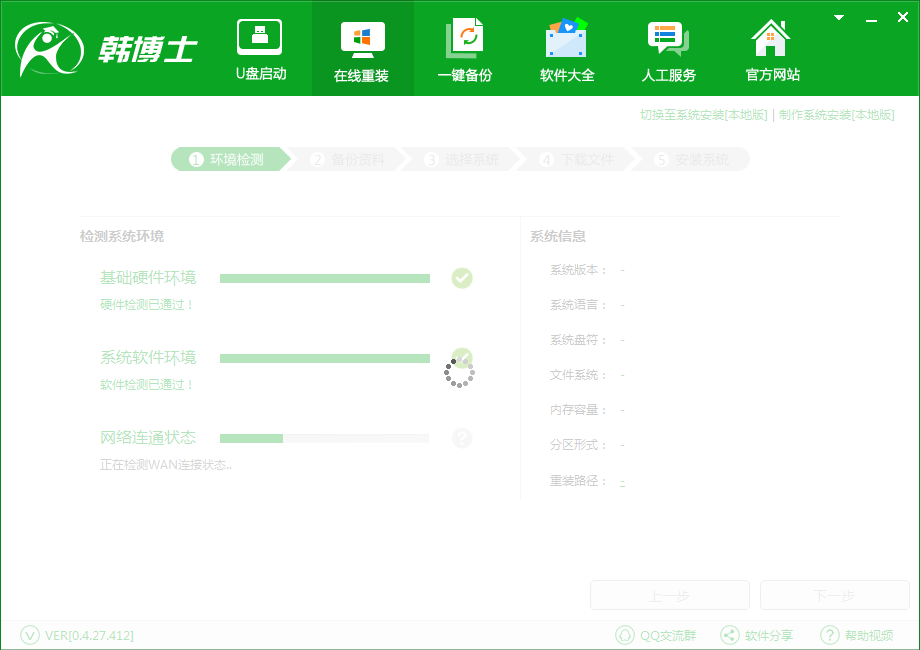The height and width of the screenshot is (650, 920).
Task: Visit the 官方网站 official website
Action: point(770,48)
